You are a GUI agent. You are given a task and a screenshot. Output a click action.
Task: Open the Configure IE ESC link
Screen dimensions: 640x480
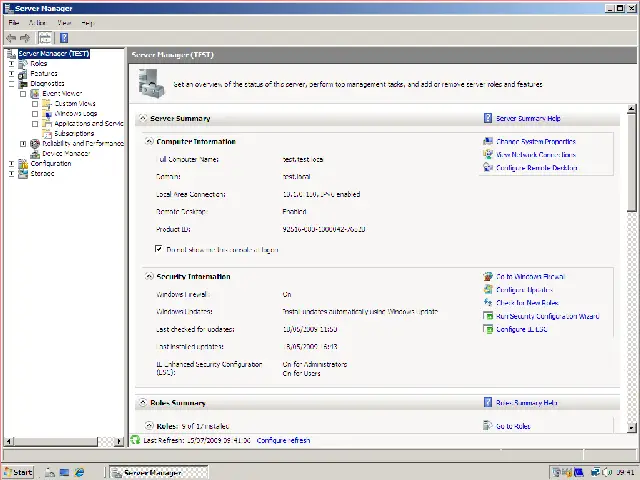click(x=522, y=329)
